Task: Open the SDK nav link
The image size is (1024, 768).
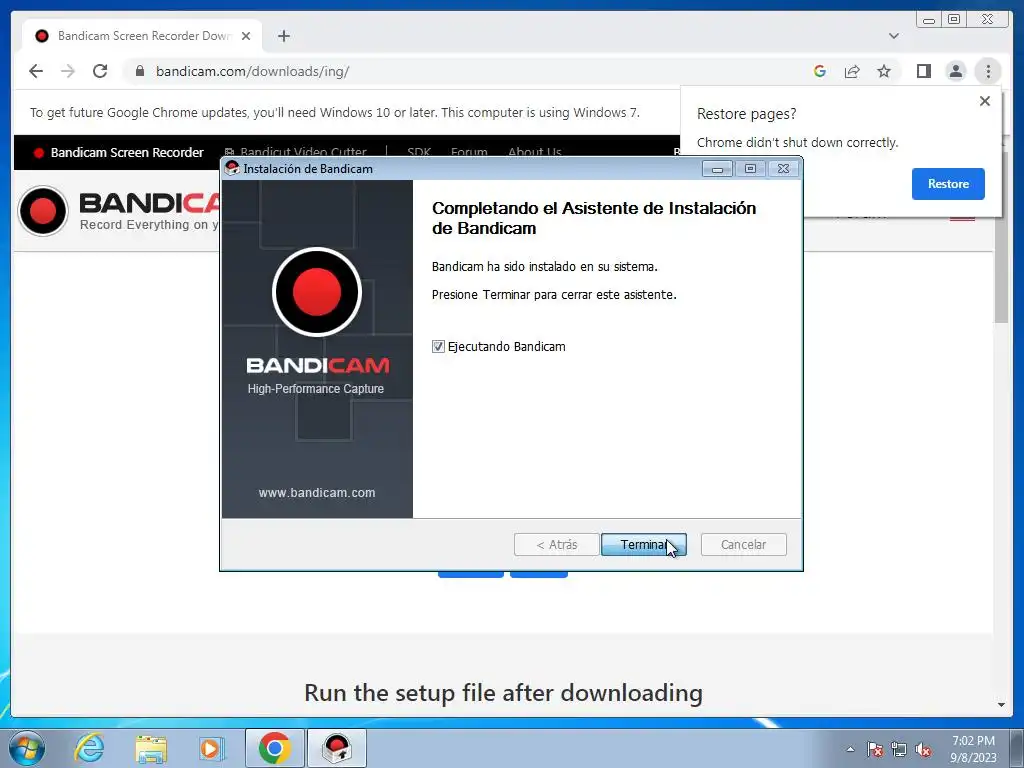Action: pyautogui.click(x=419, y=152)
